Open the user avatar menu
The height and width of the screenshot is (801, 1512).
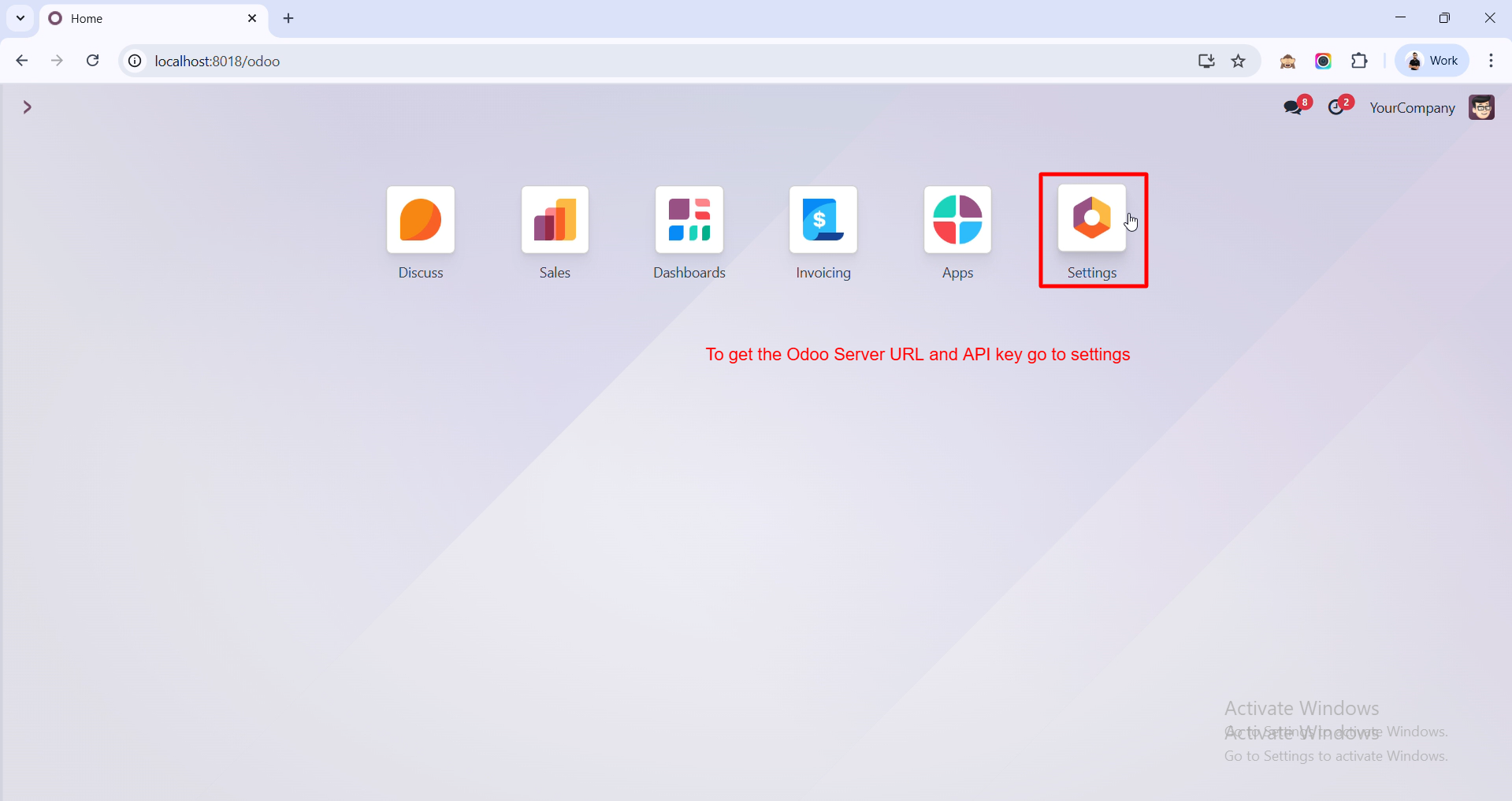(1481, 107)
